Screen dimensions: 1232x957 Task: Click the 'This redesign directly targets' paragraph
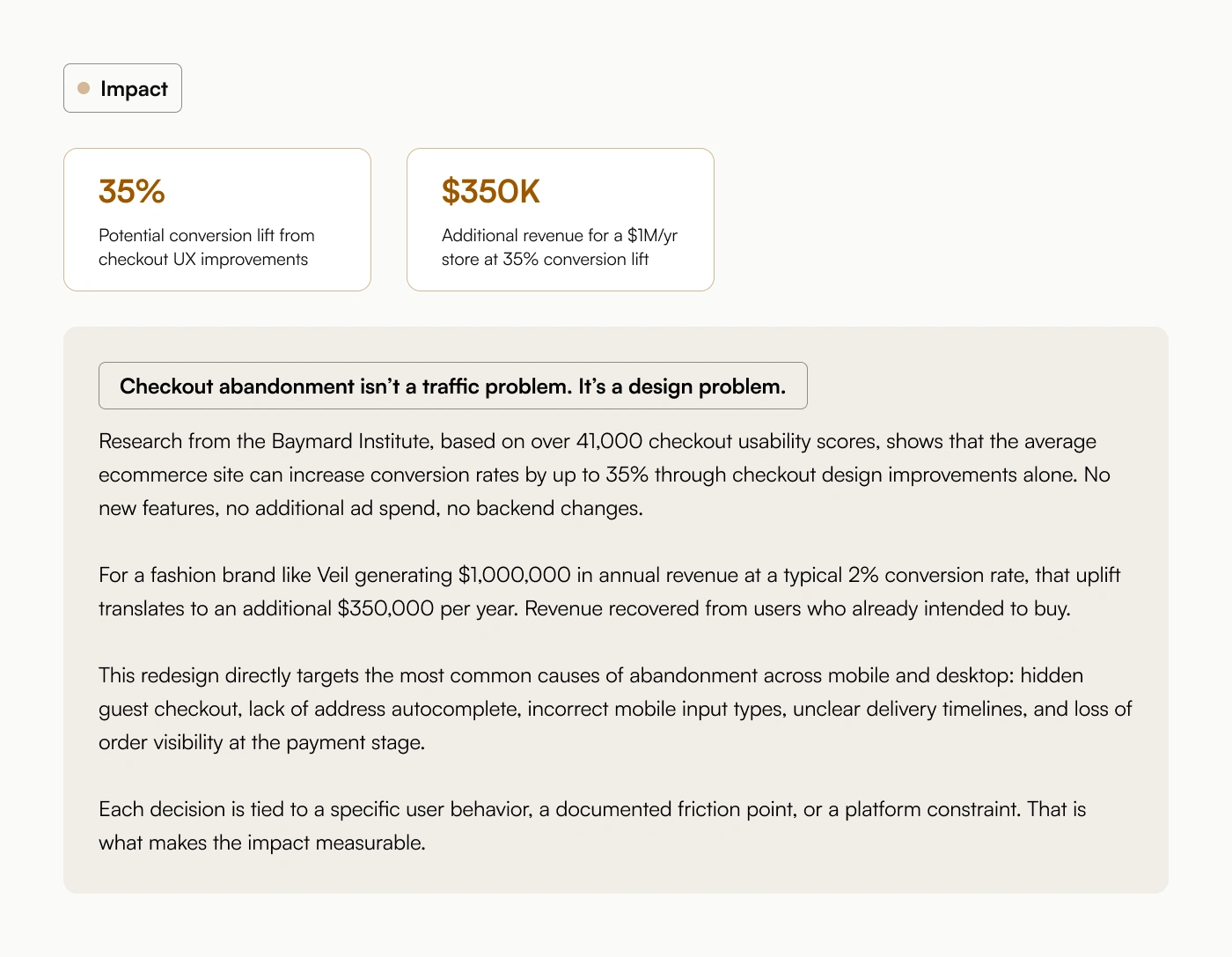coord(615,709)
